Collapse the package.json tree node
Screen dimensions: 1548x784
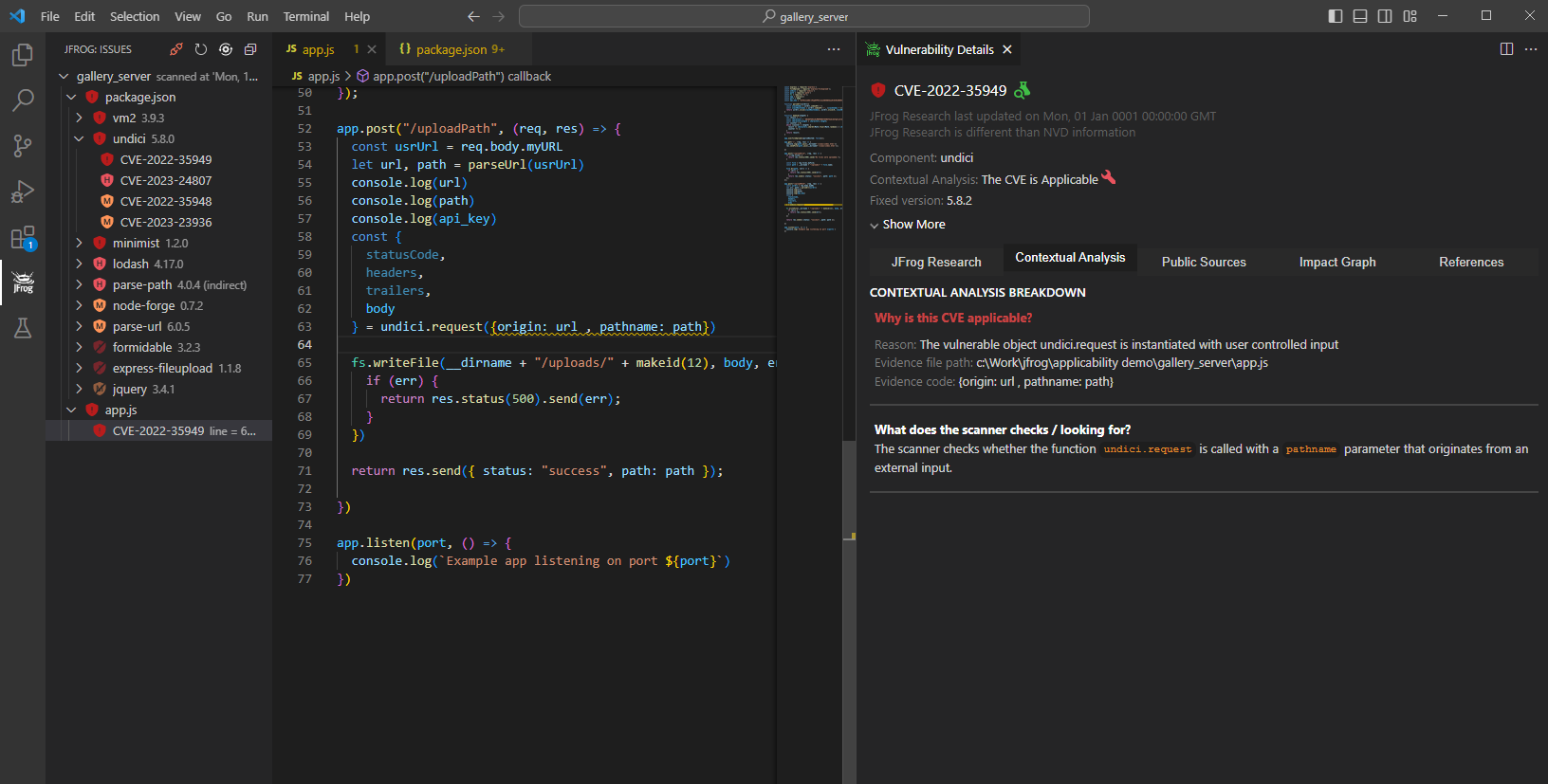[71, 97]
